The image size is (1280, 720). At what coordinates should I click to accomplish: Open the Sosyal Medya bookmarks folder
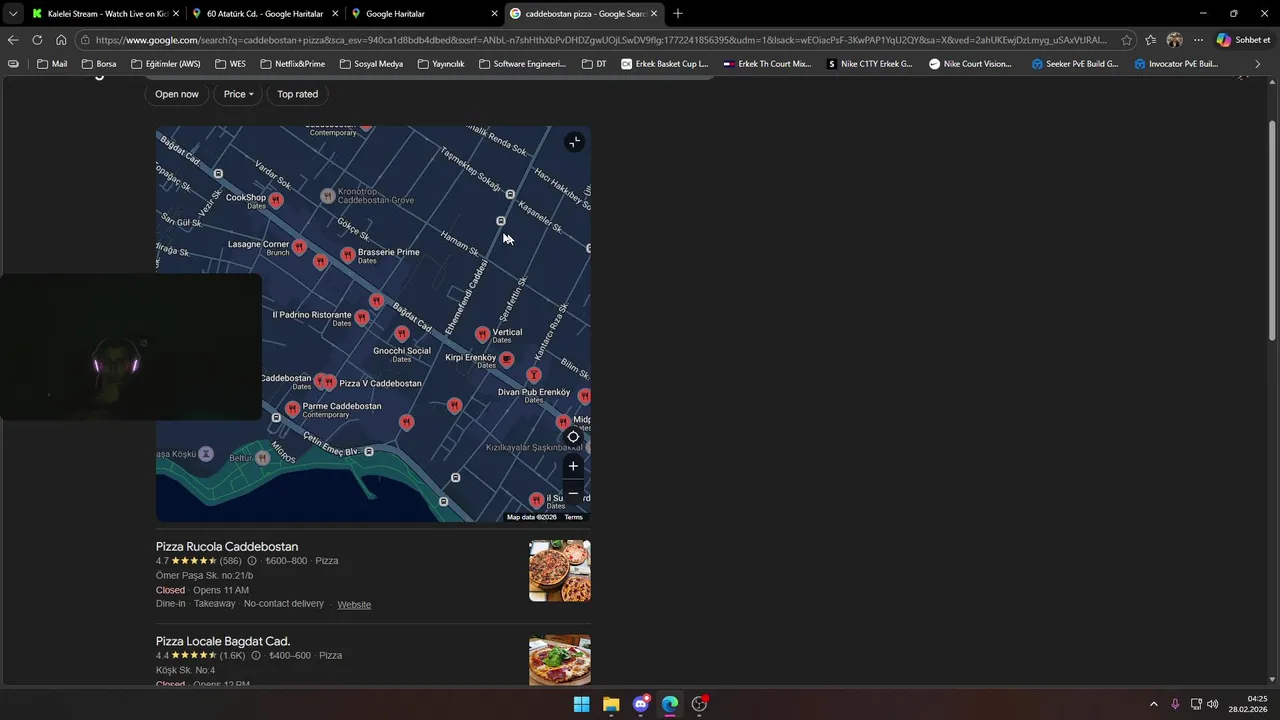[x=371, y=64]
